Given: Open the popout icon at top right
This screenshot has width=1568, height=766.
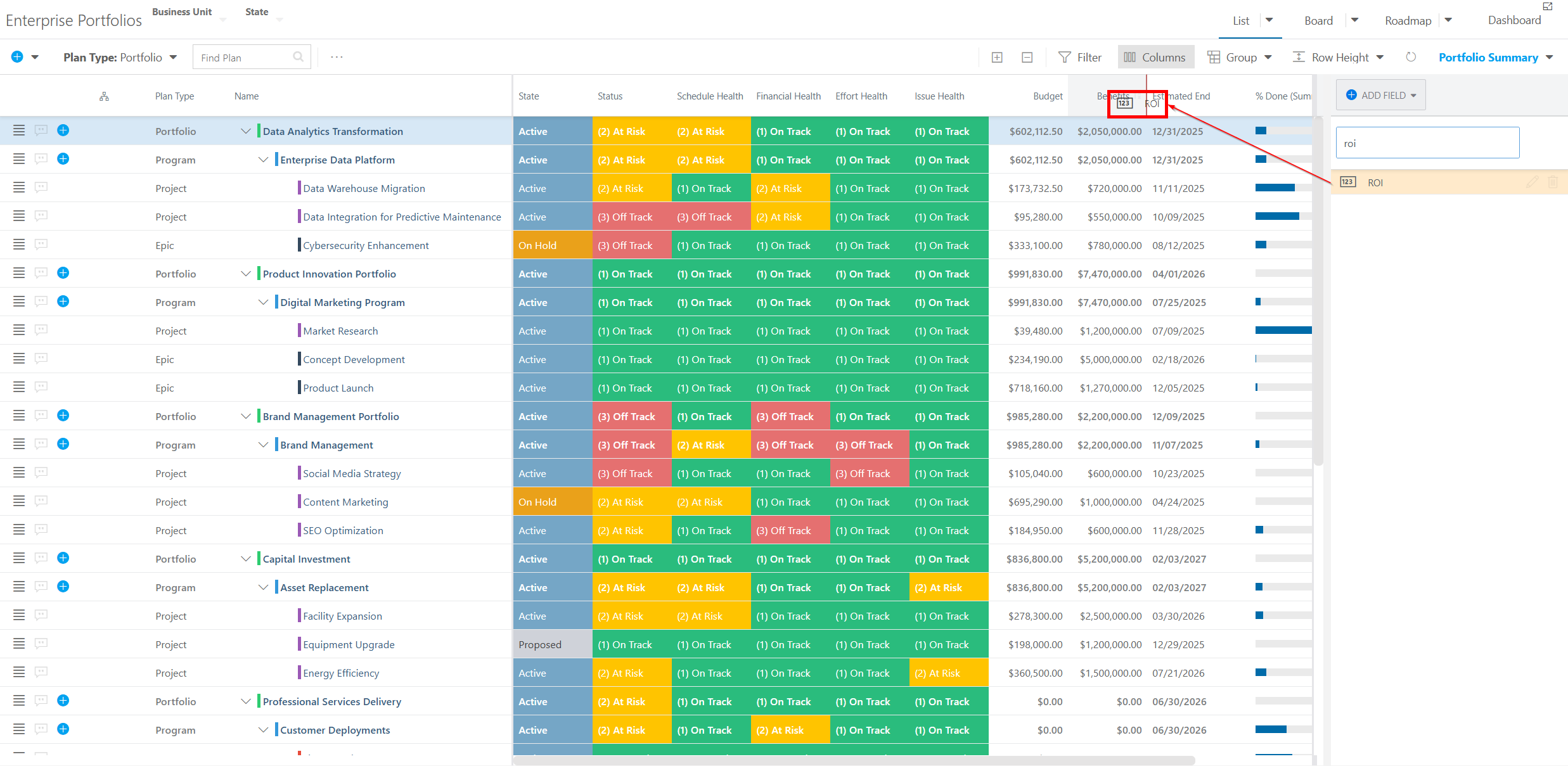Looking at the screenshot, I should coord(1547,6).
